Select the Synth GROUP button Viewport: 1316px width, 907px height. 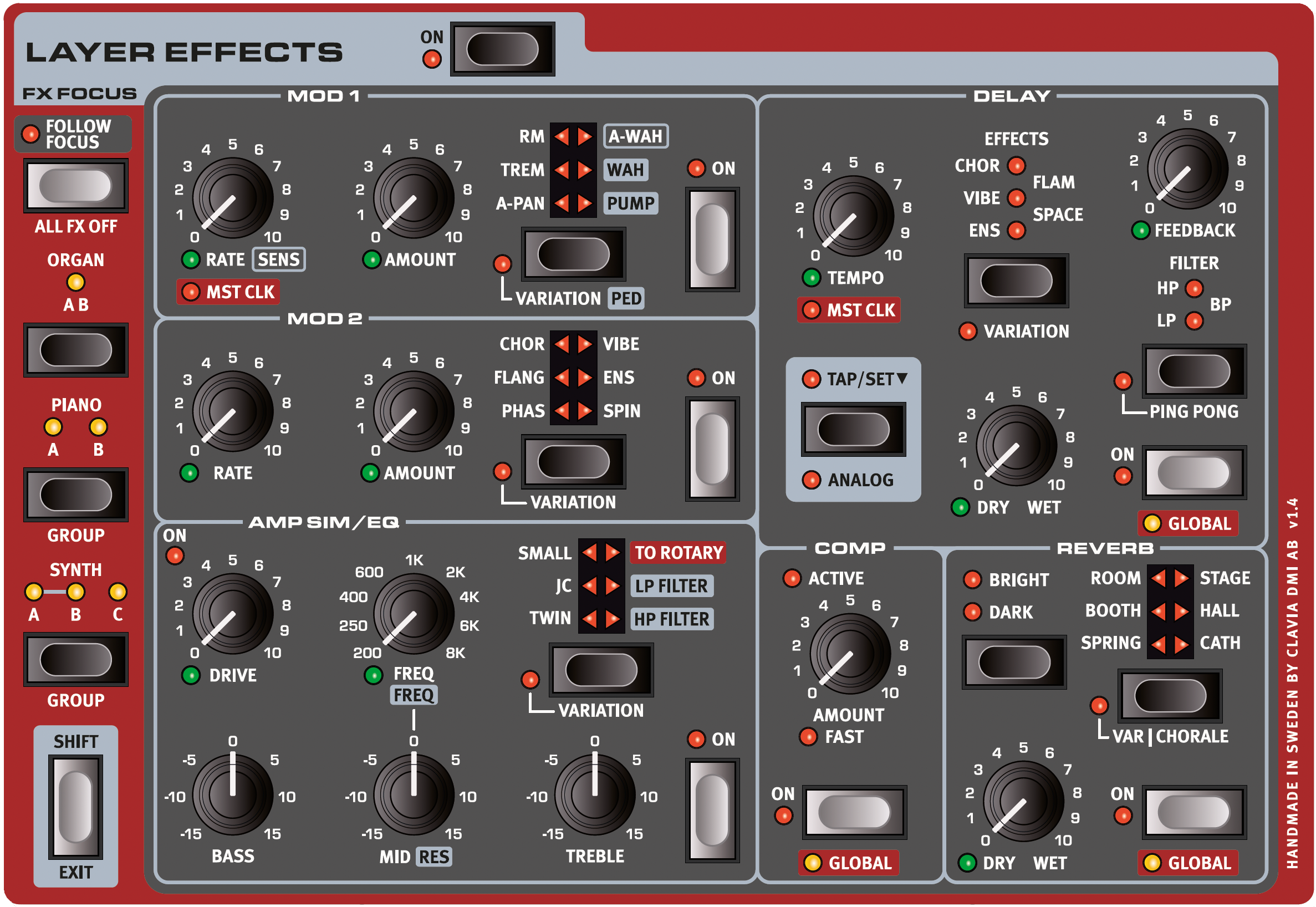[x=75, y=659]
